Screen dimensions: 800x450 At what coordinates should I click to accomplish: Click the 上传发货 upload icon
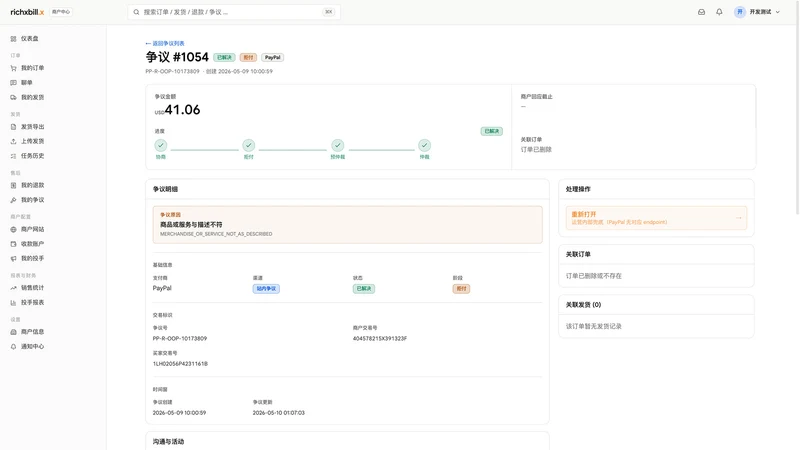pos(13,141)
